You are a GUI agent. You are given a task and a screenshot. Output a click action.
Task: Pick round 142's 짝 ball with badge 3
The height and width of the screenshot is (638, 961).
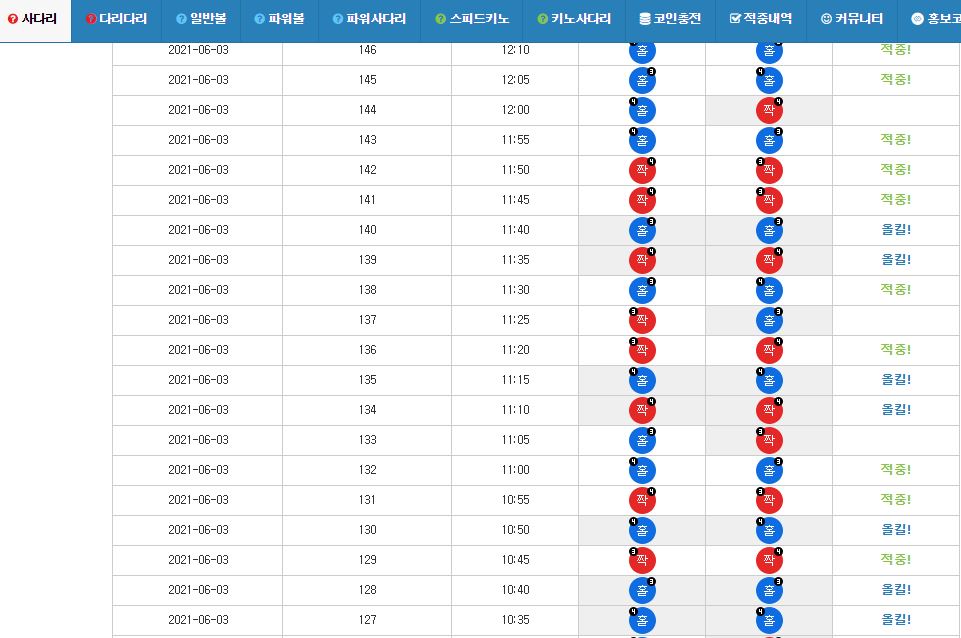769,170
